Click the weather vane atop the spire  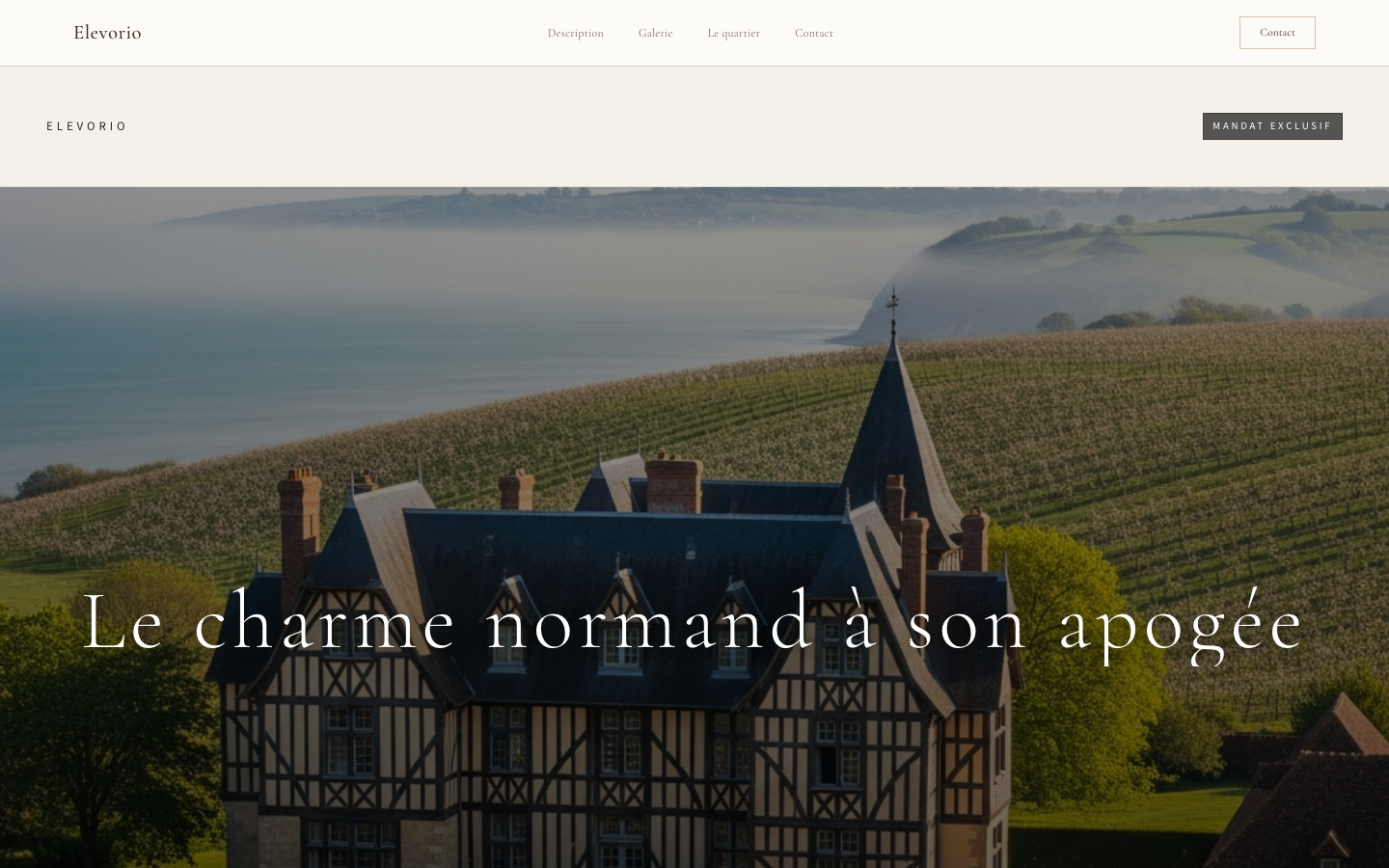point(893,301)
